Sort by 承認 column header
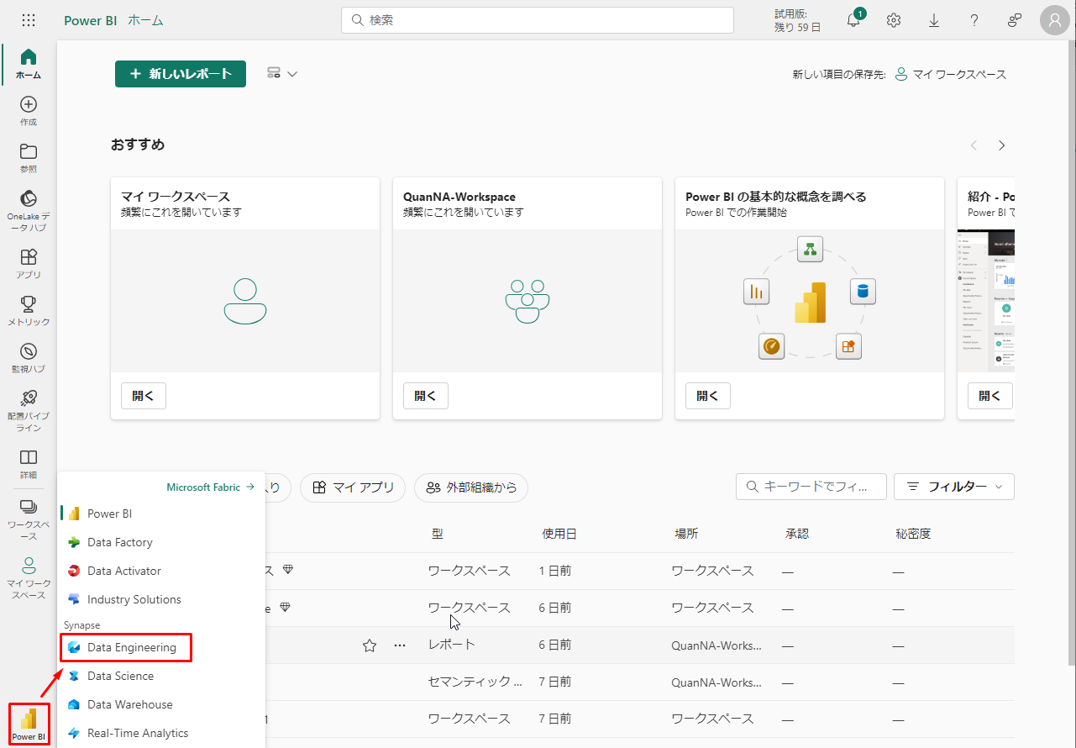Viewport: 1076px width, 748px height. [x=797, y=533]
